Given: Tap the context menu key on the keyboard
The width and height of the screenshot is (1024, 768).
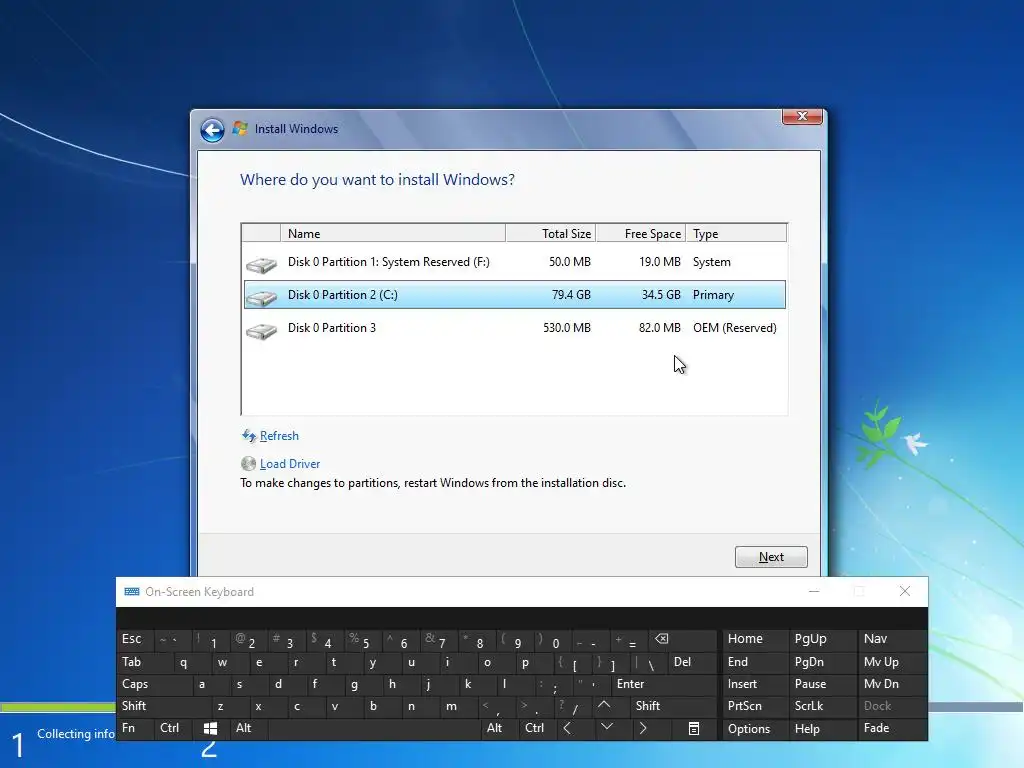Looking at the screenshot, I should pyautogui.click(x=694, y=728).
